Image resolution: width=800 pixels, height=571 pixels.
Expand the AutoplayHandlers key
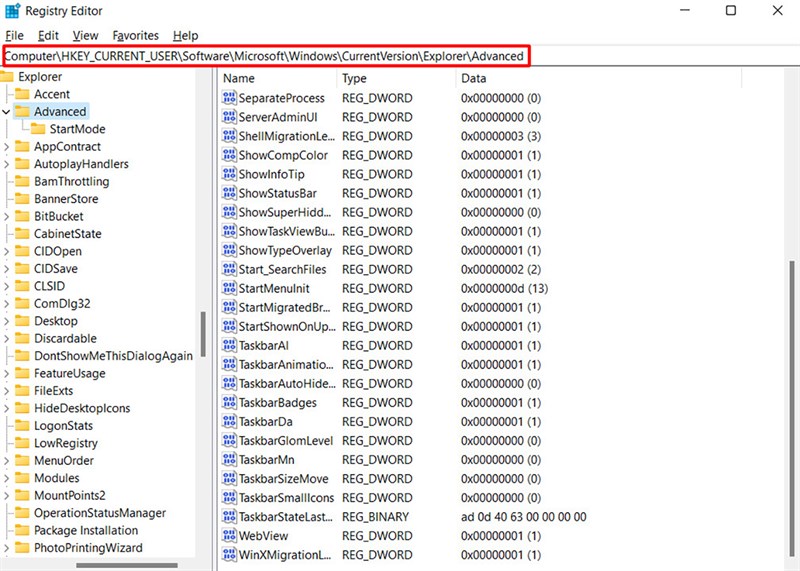point(6,164)
